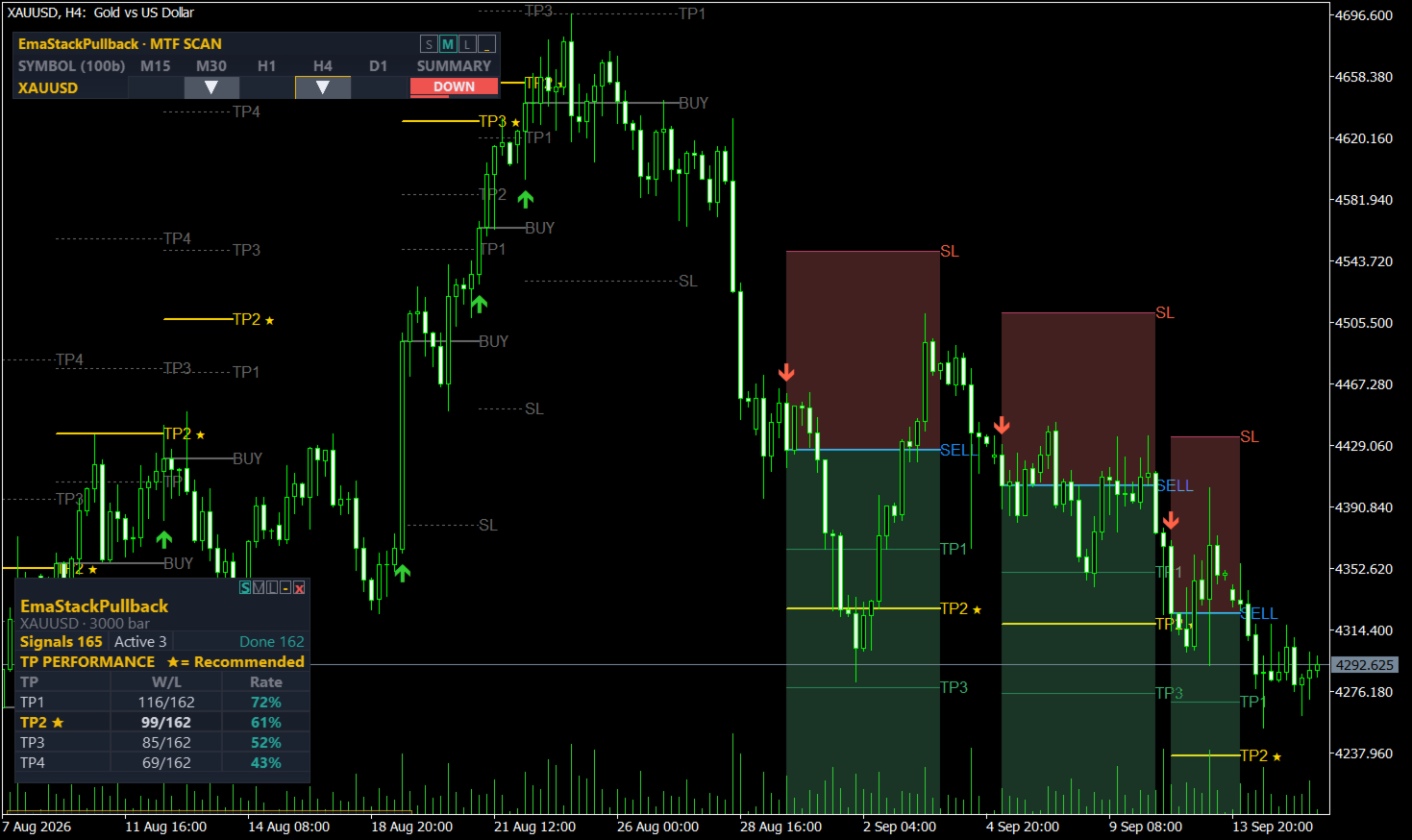This screenshot has width=1412, height=840.
Task: Click the green buy arrow below the 4581 BUY line
Action: pyautogui.click(x=525, y=199)
